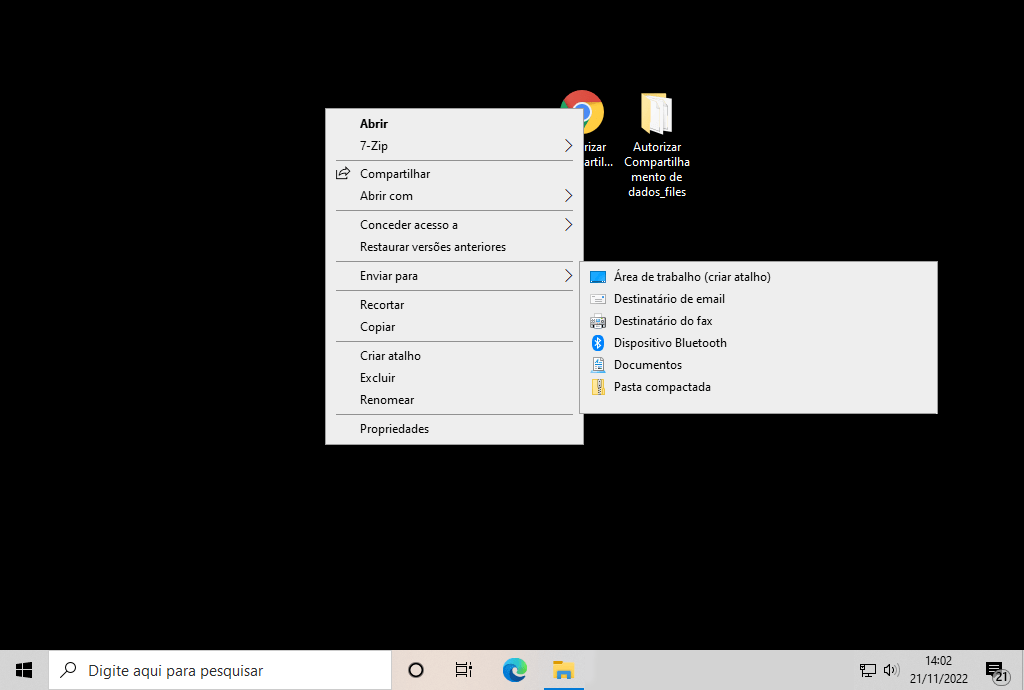1024x690 pixels.
Task: Click the volume speaker tray icon
Action: 890,670
